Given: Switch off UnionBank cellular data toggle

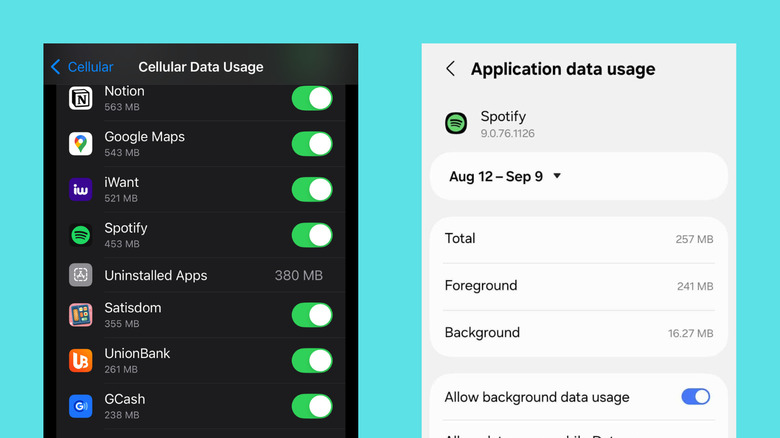Looking at the screenshot, I should click(312, 360).
